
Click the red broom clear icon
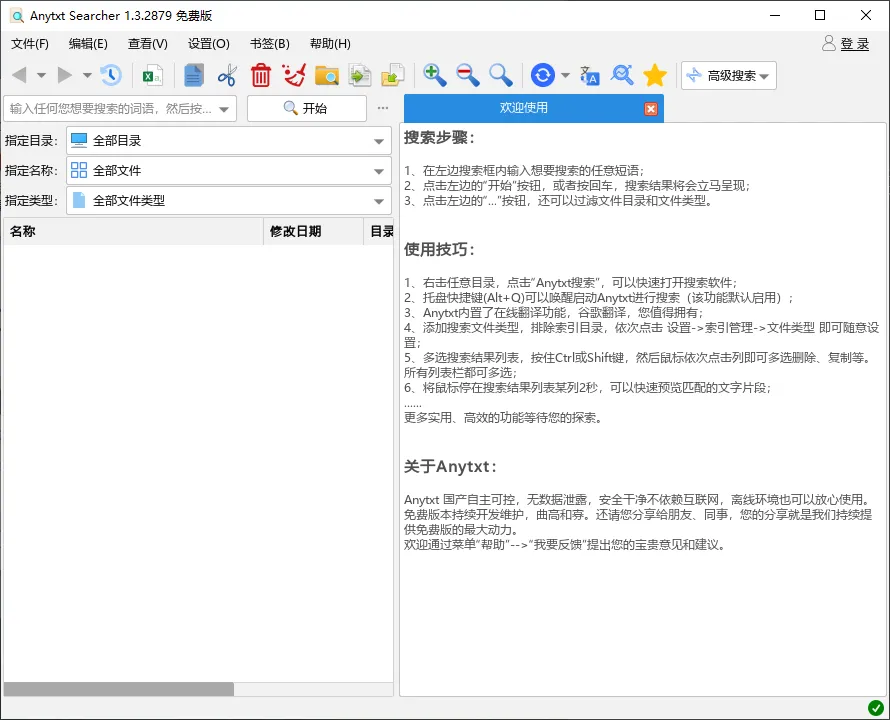tap(294, 75)
